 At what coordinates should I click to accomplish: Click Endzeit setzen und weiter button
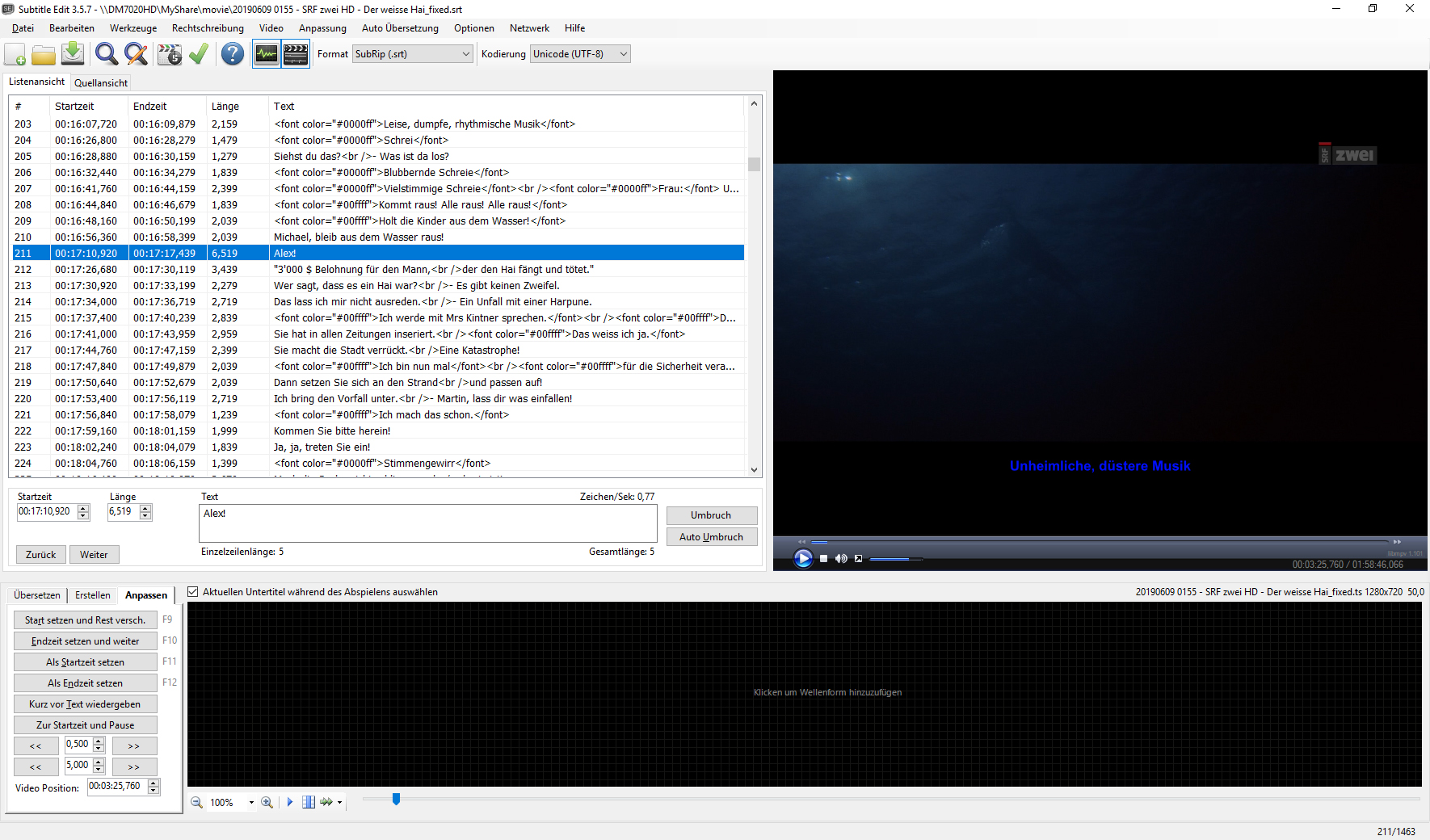[x=85, y=641]
